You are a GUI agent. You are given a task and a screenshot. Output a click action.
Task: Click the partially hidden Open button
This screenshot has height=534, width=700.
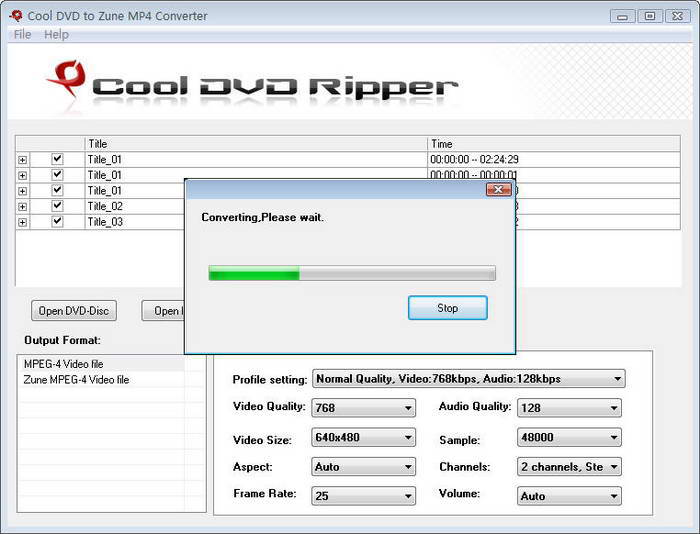tap(163, 311)
